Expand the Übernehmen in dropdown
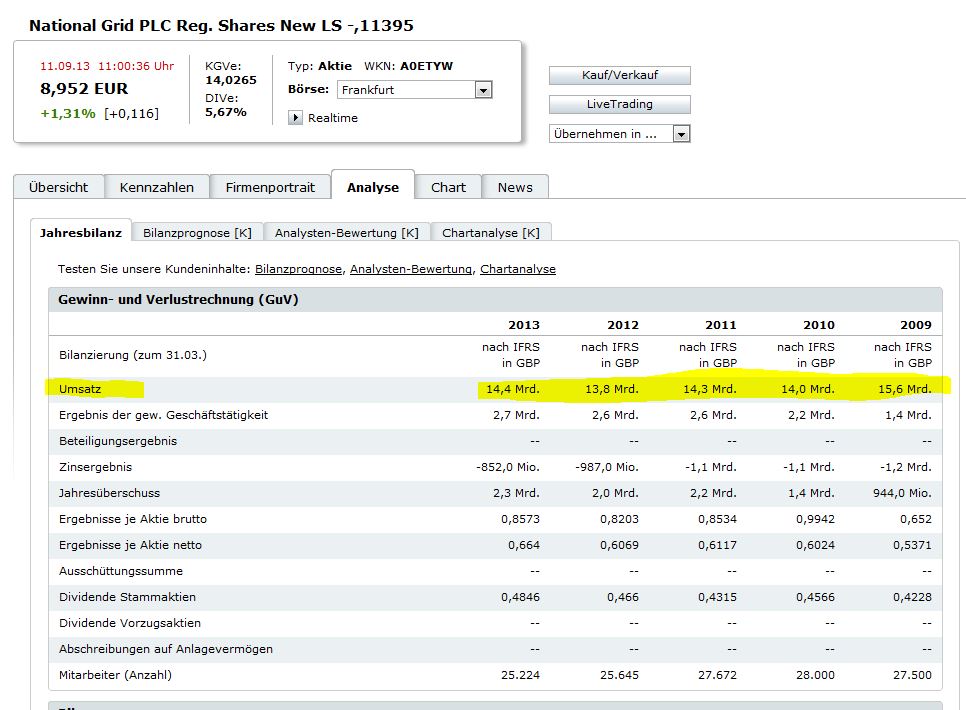The height and width of the screenshot is (710, 966). [681, 134]
